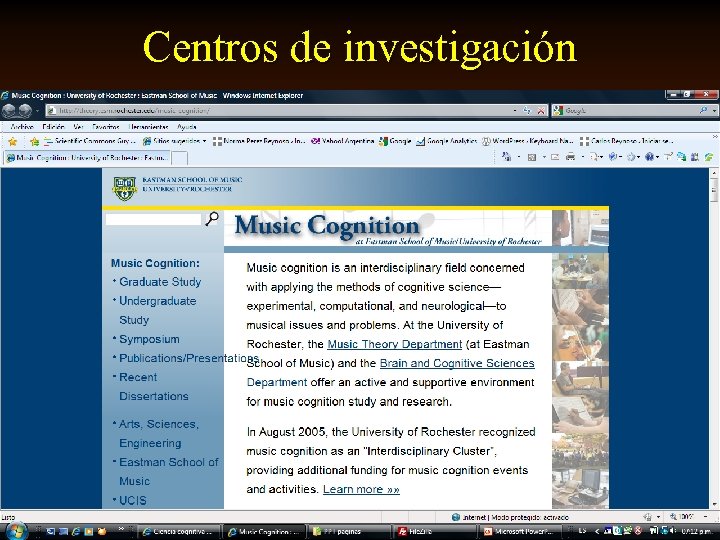Open the address bar history dropdown arrow

pos(515,111)
